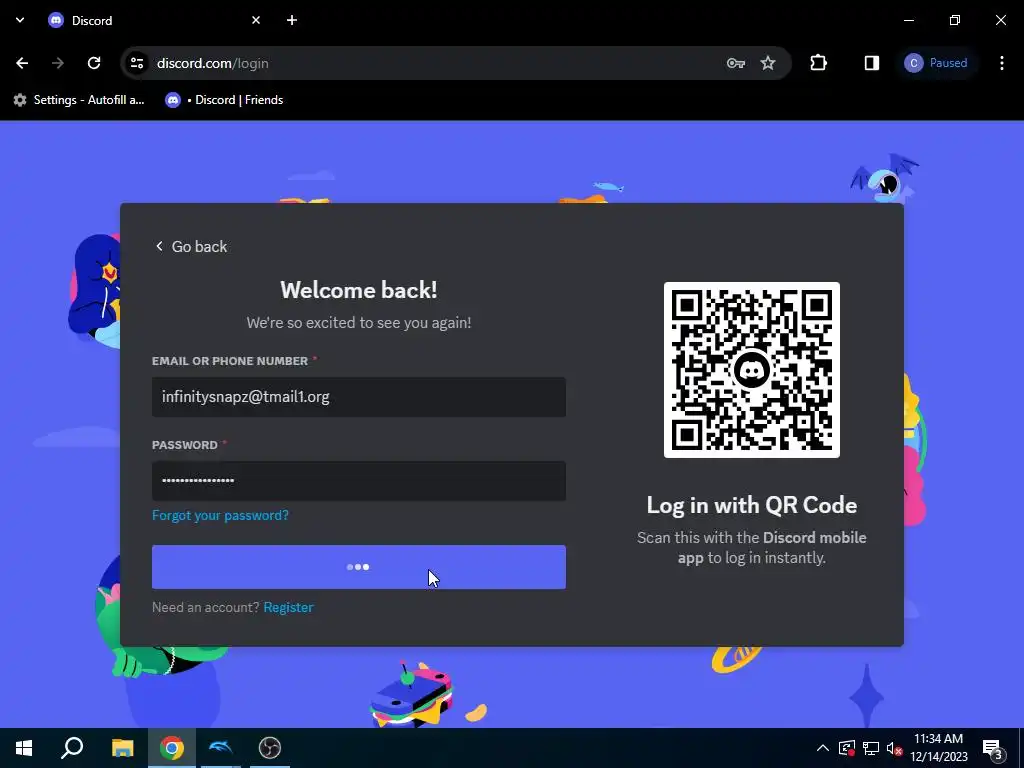Expand the tab search dropdown
The width and height of the screenshot is (1024, 768).
20,20
